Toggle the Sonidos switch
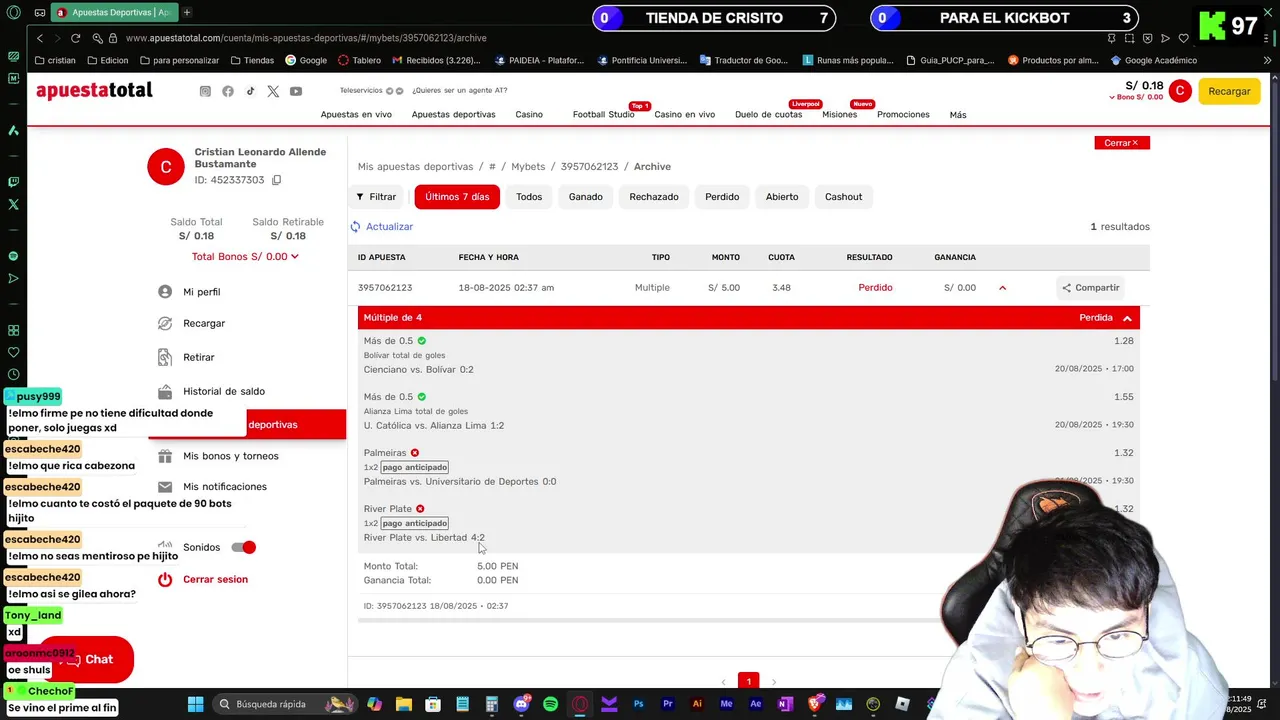This screenshot has width=1280, height=720. click(x=244, y=547)
